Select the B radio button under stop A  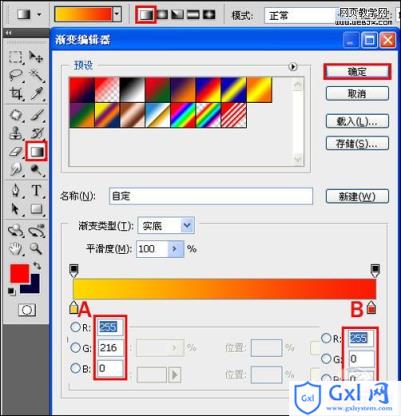coord(75,368)
